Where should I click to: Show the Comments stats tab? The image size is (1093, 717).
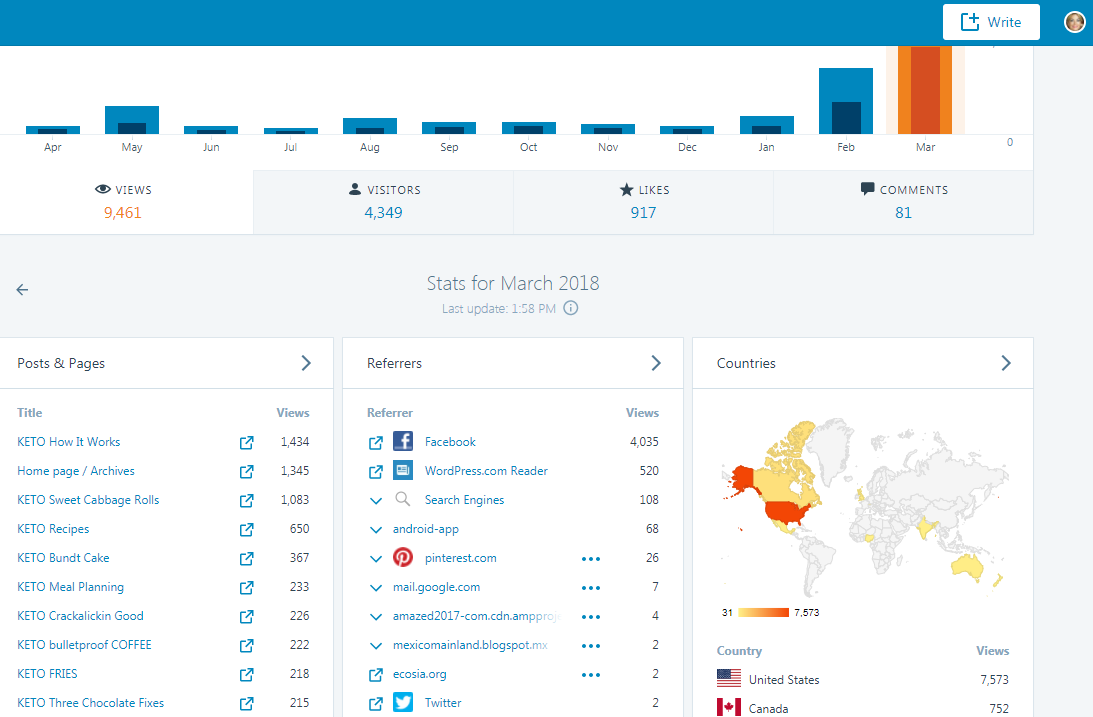click(x=903, y=201)
